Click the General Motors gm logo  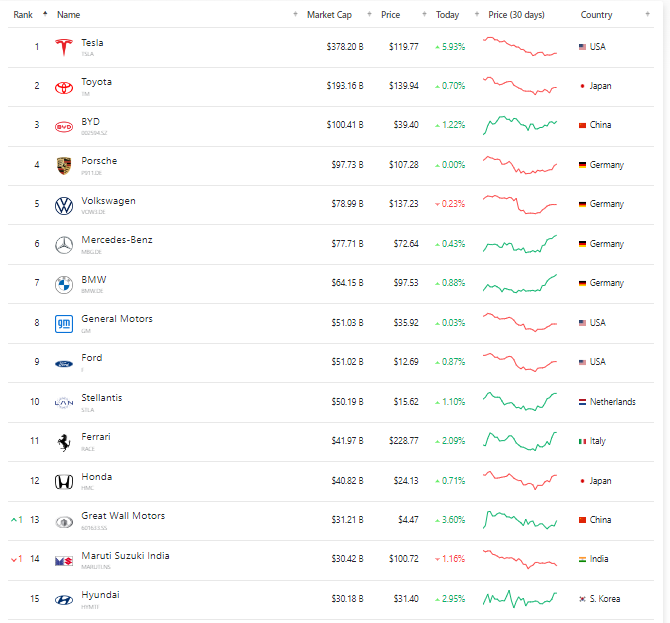tap(64, 324)
